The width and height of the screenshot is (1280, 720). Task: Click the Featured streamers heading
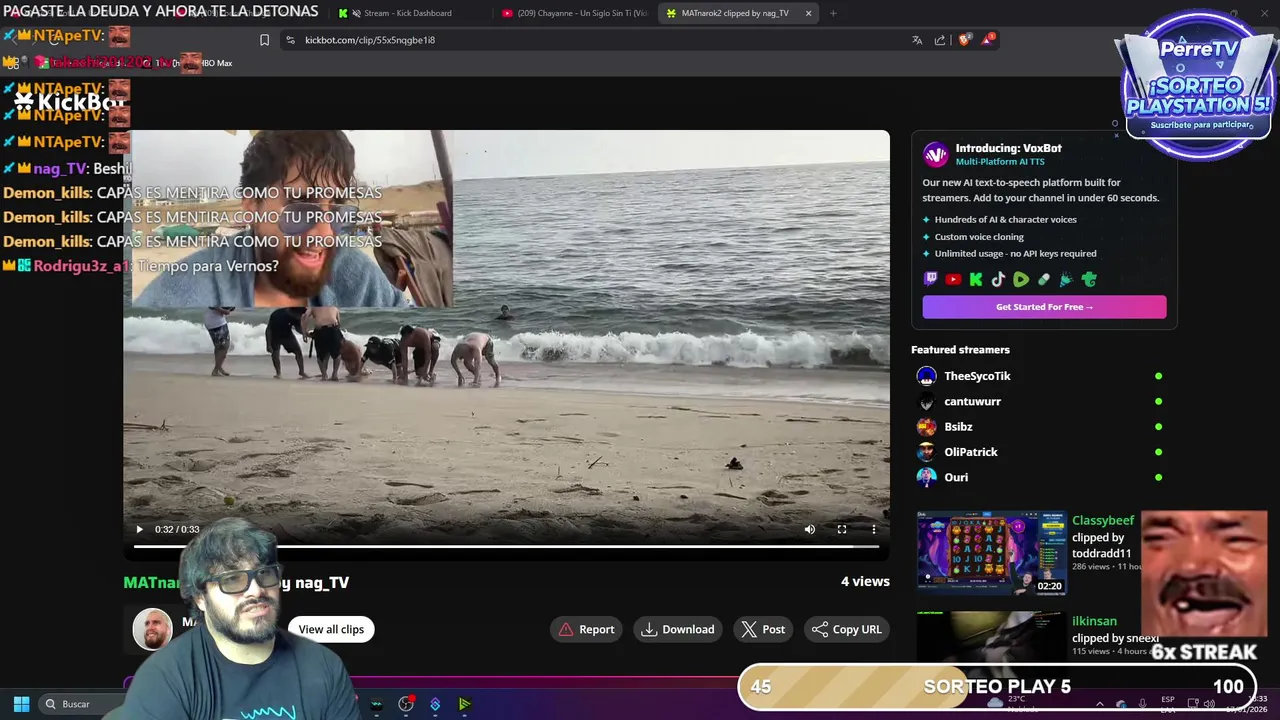960,350
